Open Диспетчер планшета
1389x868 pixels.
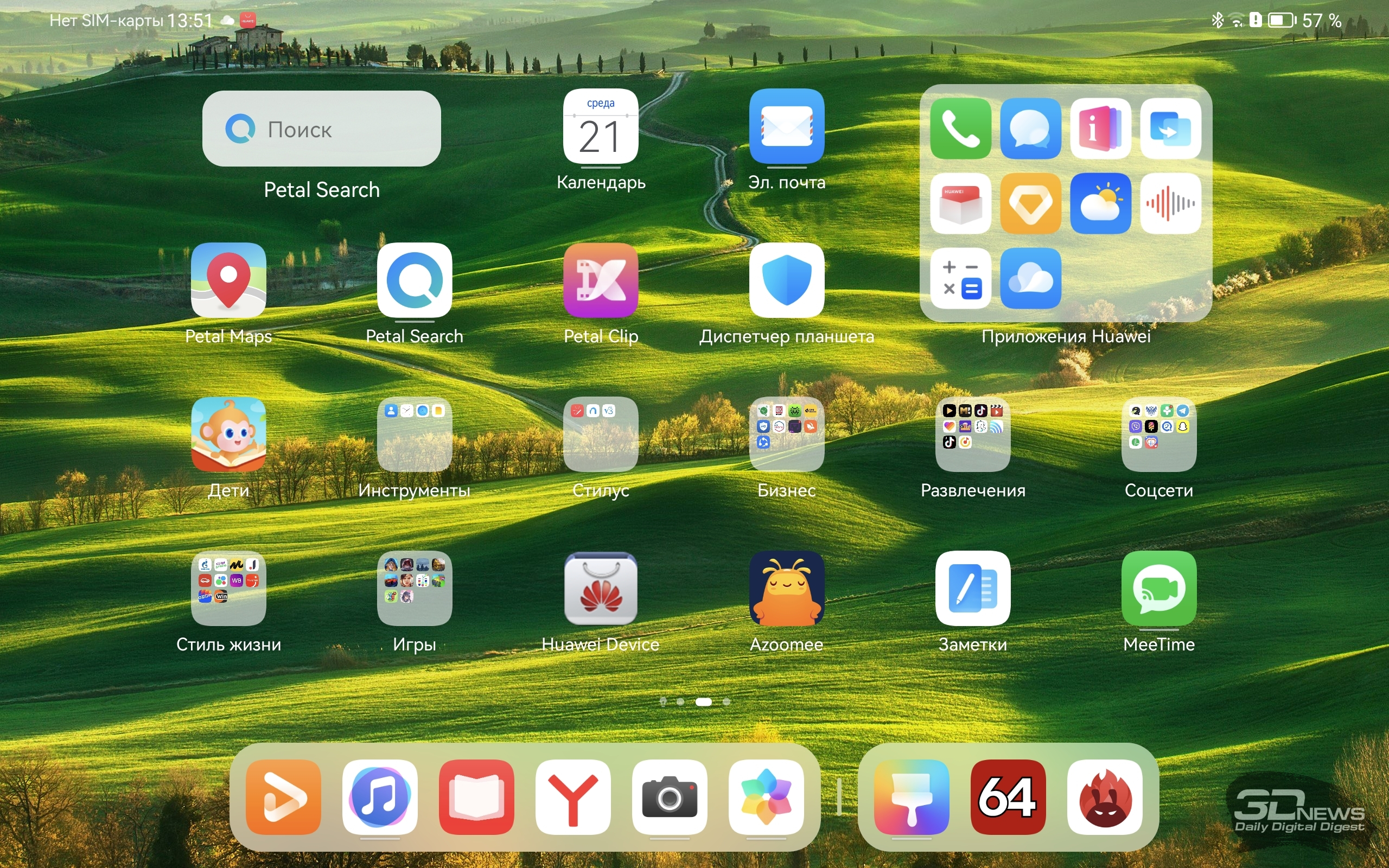(786, 280)
